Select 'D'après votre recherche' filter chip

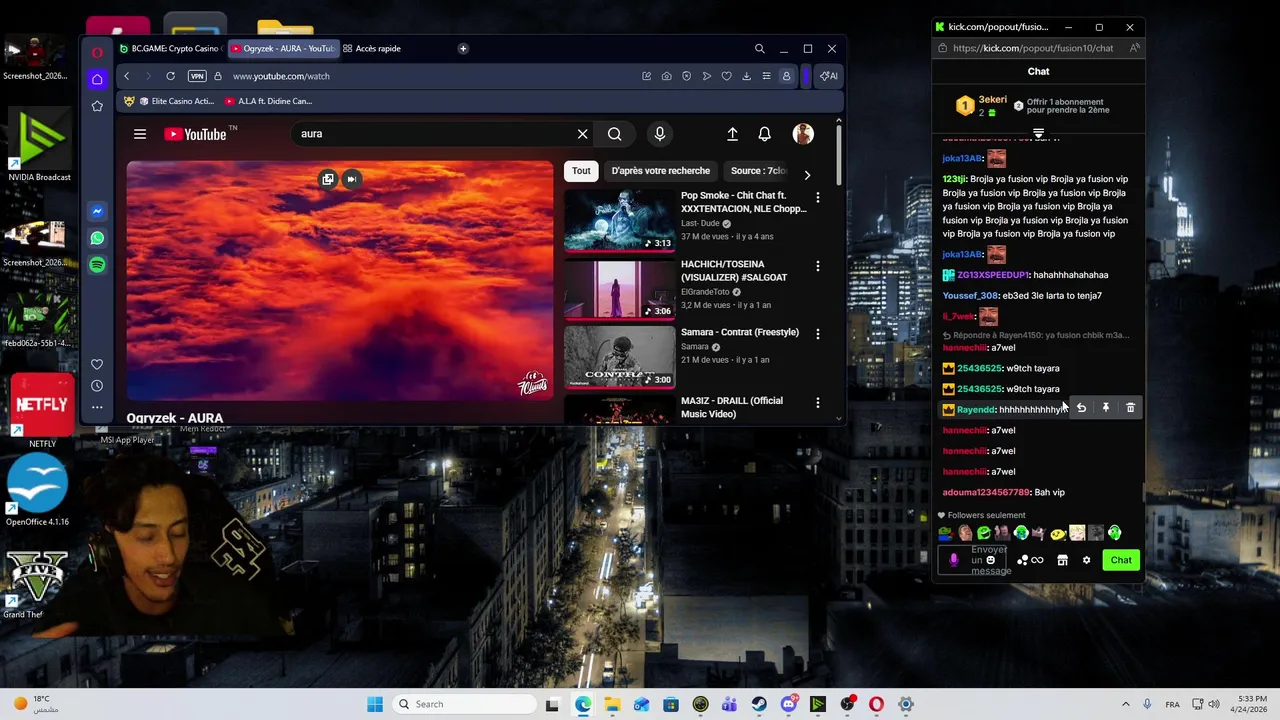[x=660, y=171]
